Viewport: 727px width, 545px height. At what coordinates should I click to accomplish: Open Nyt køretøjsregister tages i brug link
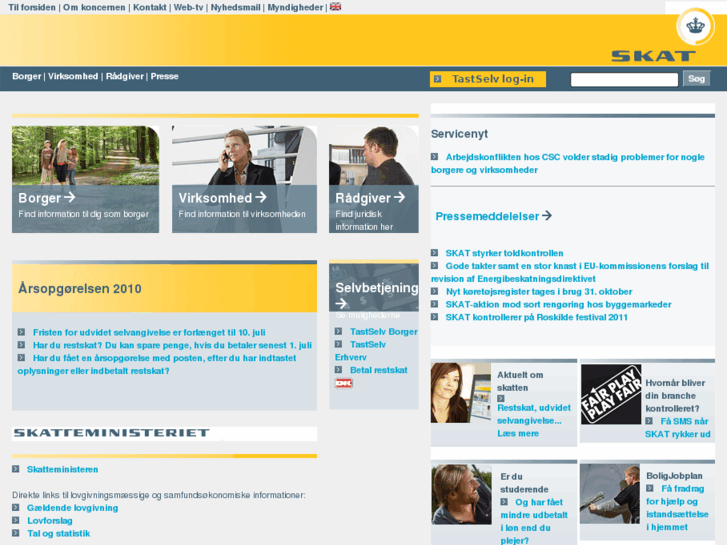[539, 292]
